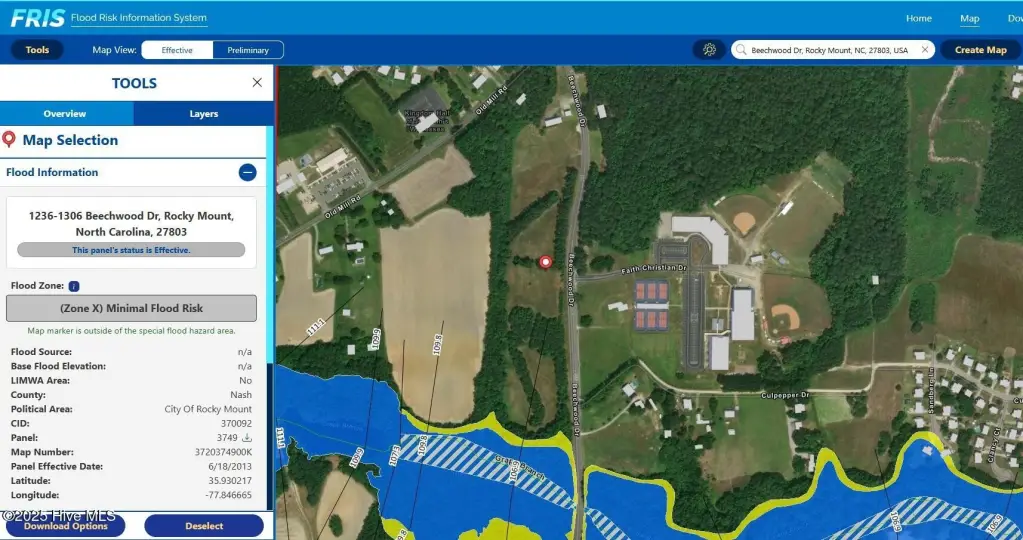Click the FRIS logo
This screenshot has height=540, width=1023.
tap(38, 18)
